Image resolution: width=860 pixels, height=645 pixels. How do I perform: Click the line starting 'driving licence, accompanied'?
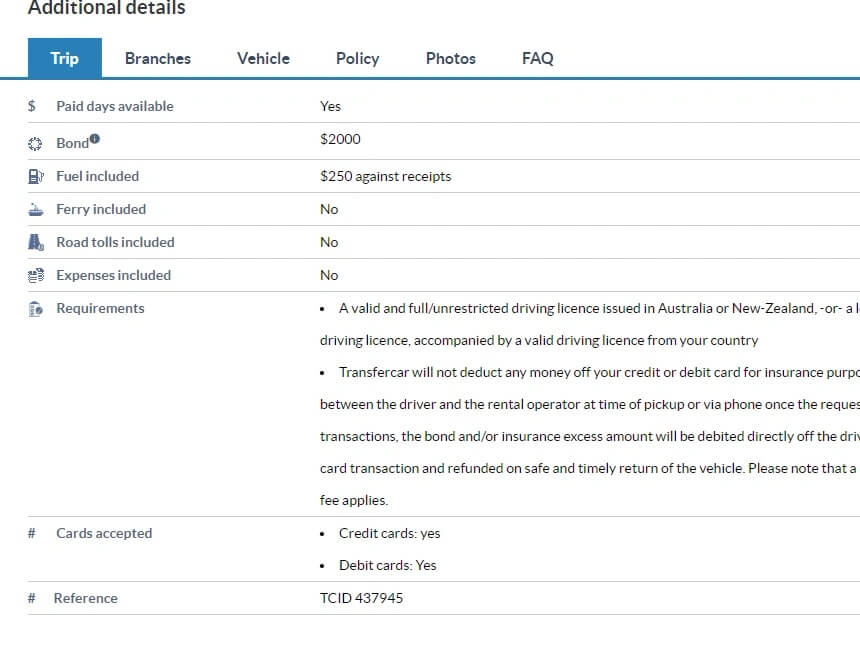[539, 340]
